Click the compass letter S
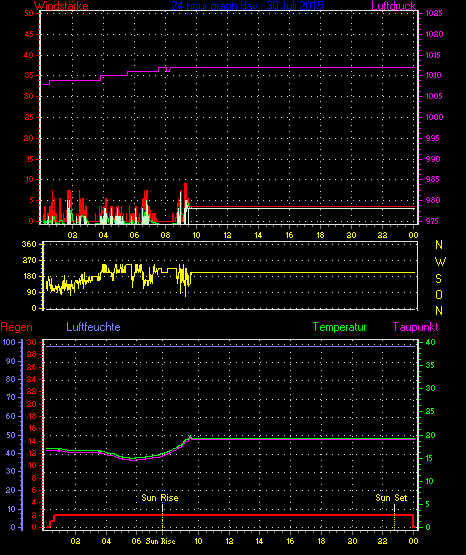Image resolution: width=466 pixels, height=555 pixels. point(438,279)
